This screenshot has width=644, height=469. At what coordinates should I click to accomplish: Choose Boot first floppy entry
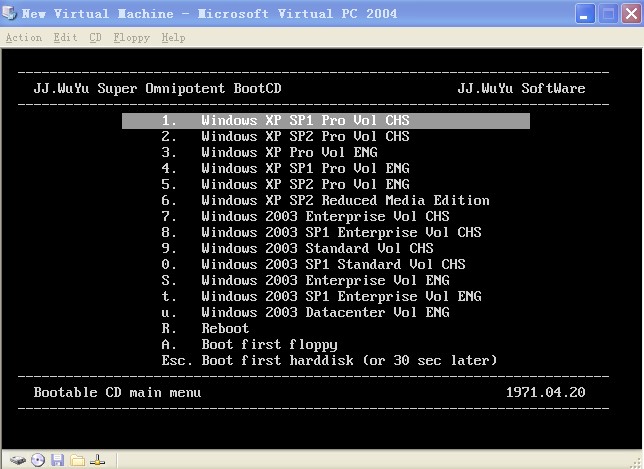pyautogui.click(x=249, y=345)
